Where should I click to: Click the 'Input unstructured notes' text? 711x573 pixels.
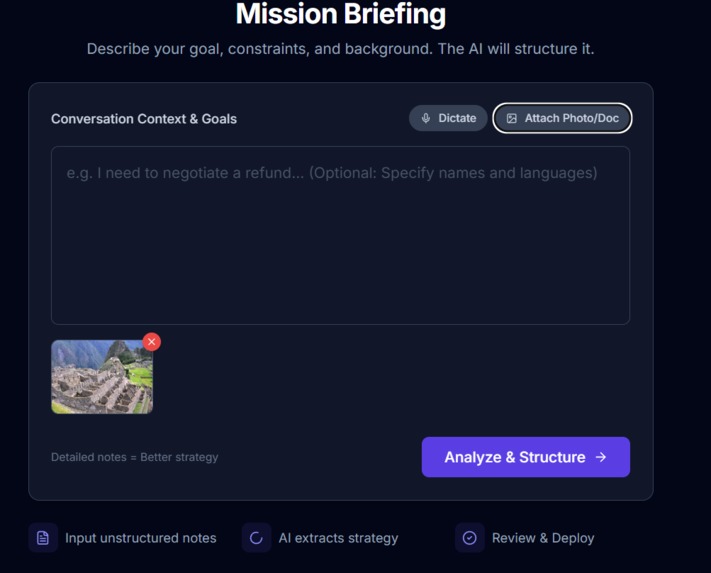141,538
